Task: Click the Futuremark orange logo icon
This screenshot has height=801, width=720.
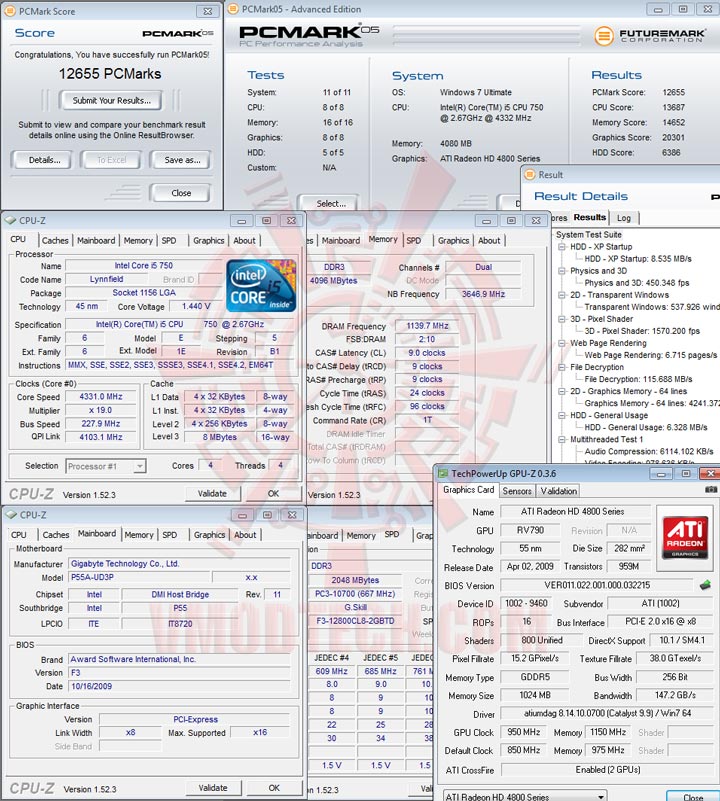Action: [x=603, y=36]
